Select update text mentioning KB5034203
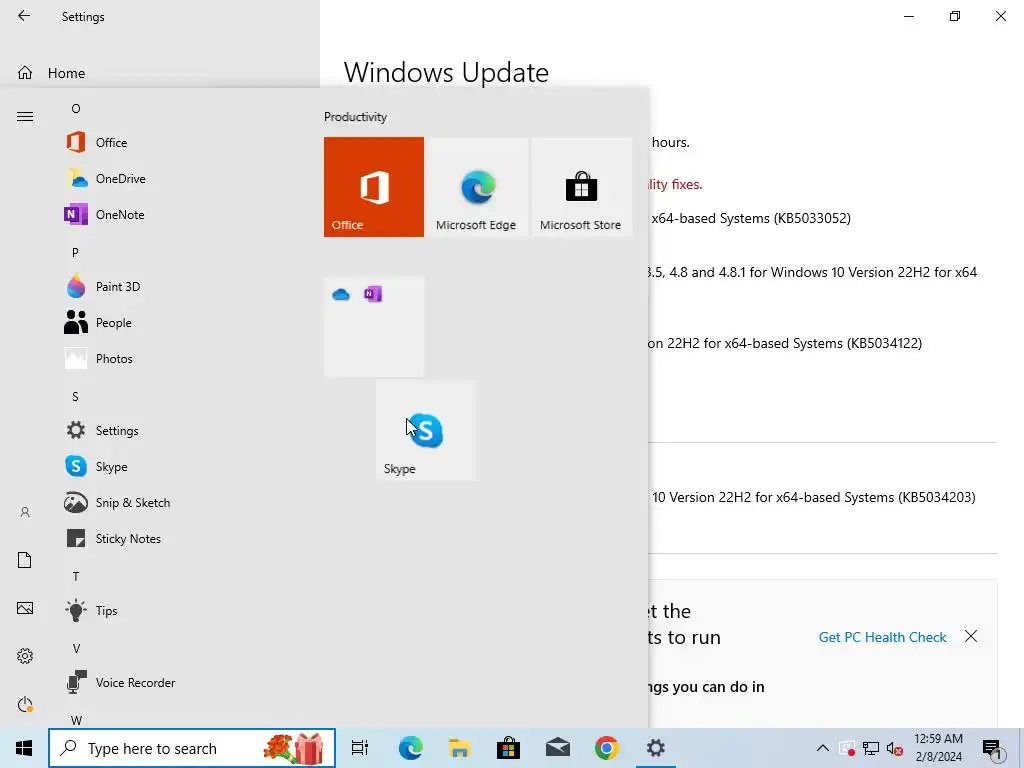1024x768 pixels. point(814,497)
